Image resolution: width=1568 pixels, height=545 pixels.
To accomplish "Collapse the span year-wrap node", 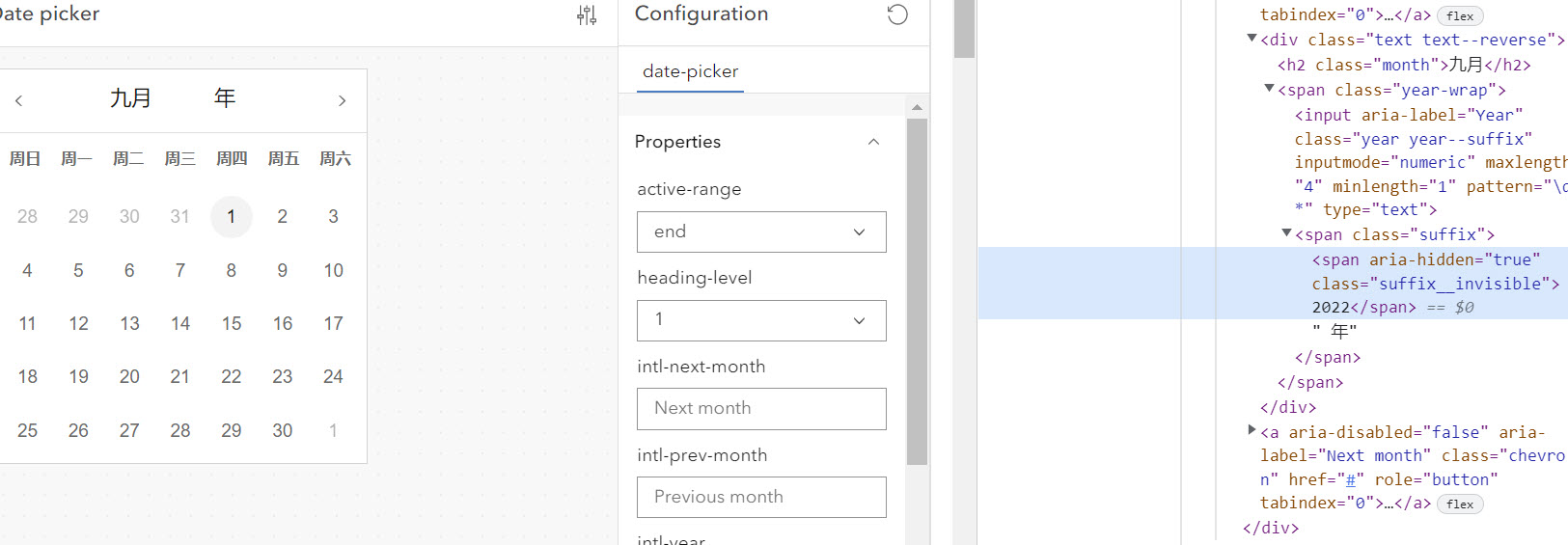I will [1269, 89].
